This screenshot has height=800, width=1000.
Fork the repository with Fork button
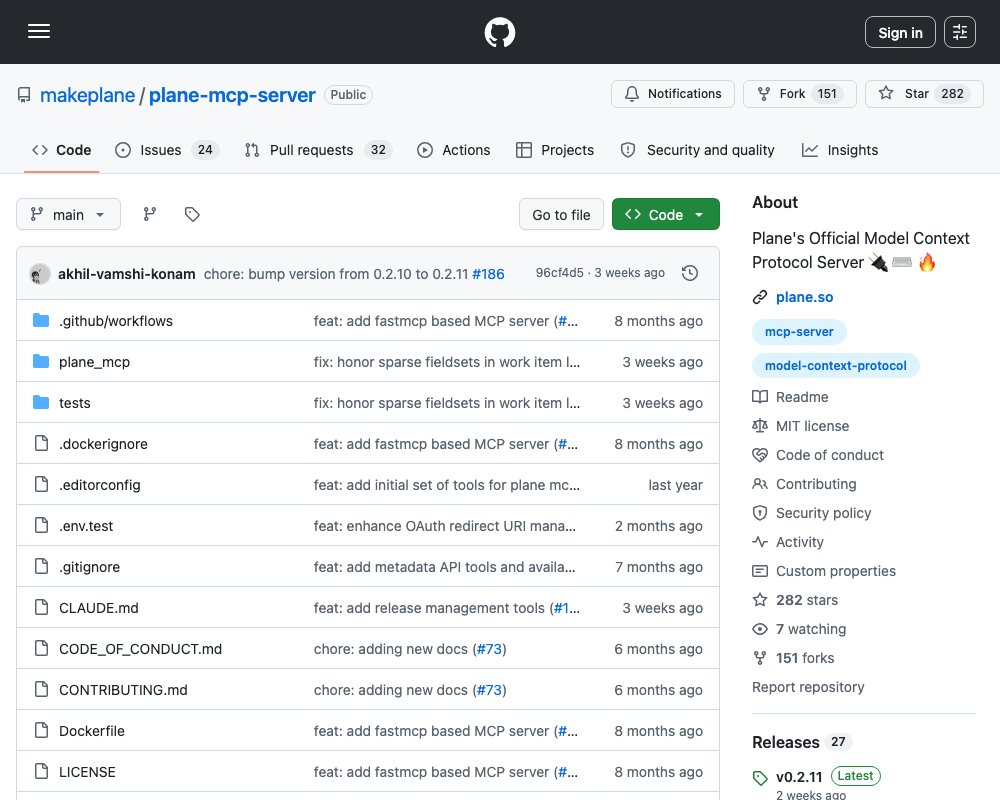(800, 94)
